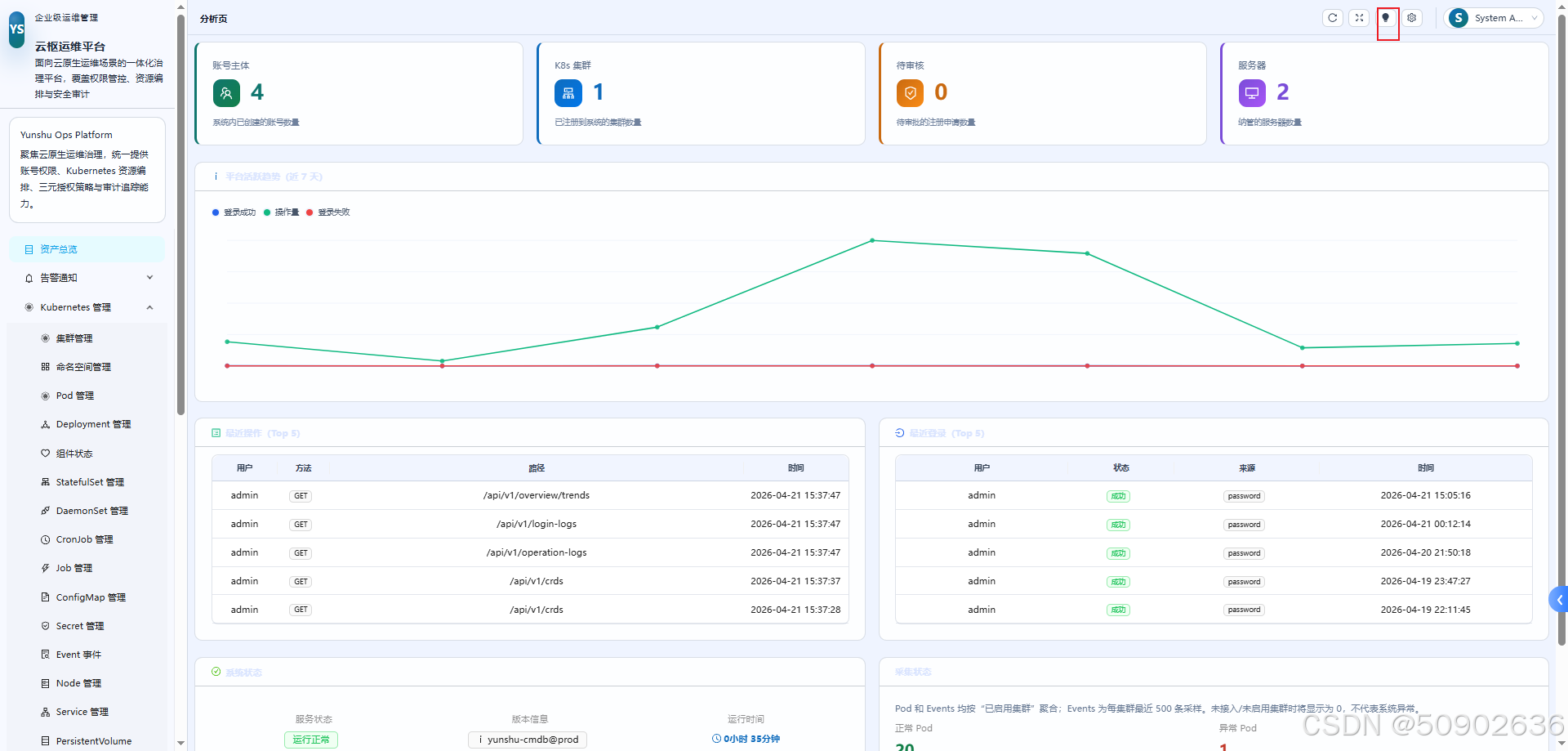Open PersistentVolume in the sidebar

[87, 740]
